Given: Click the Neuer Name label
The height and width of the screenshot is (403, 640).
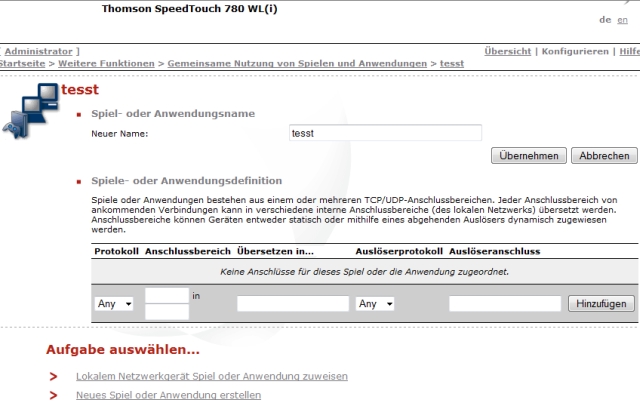Looking at the screenshot, I should (120, 134).
